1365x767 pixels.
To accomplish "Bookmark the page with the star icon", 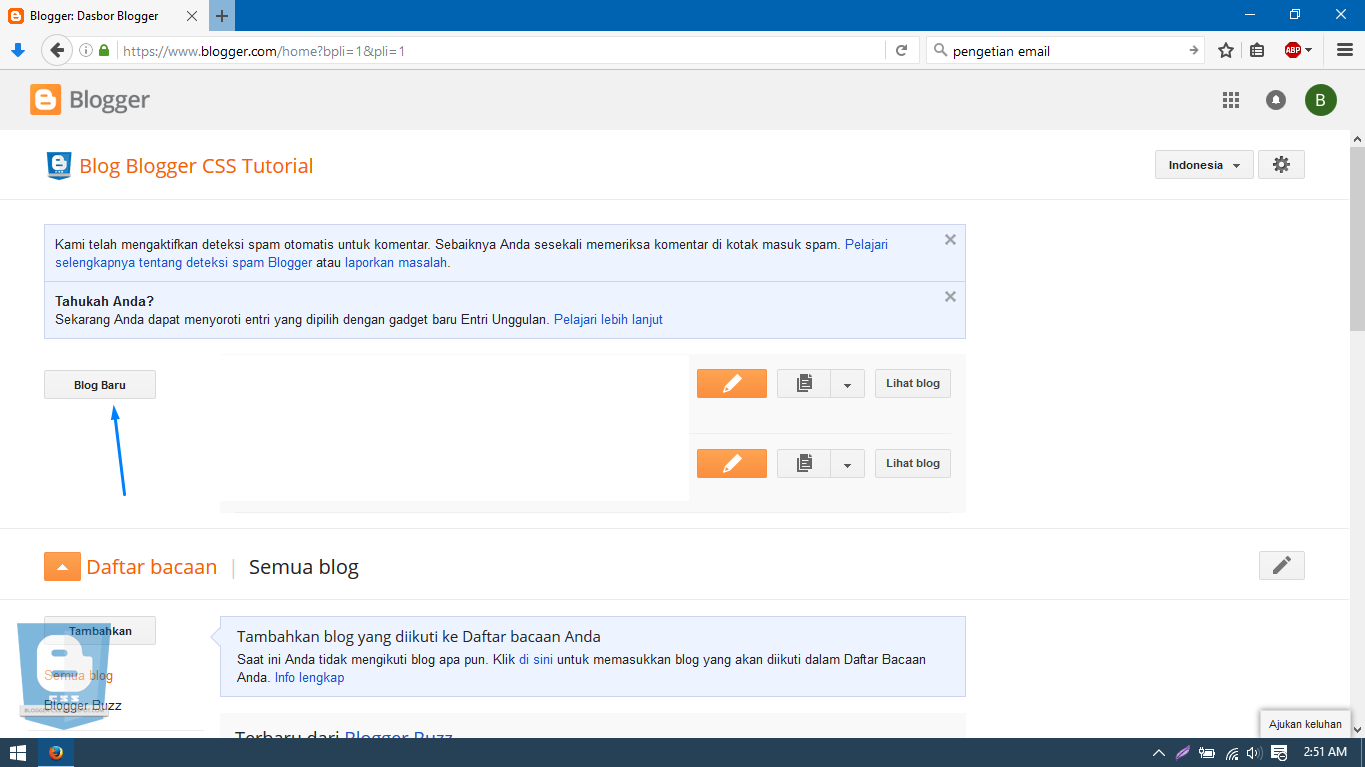I will coord(1225,49).
